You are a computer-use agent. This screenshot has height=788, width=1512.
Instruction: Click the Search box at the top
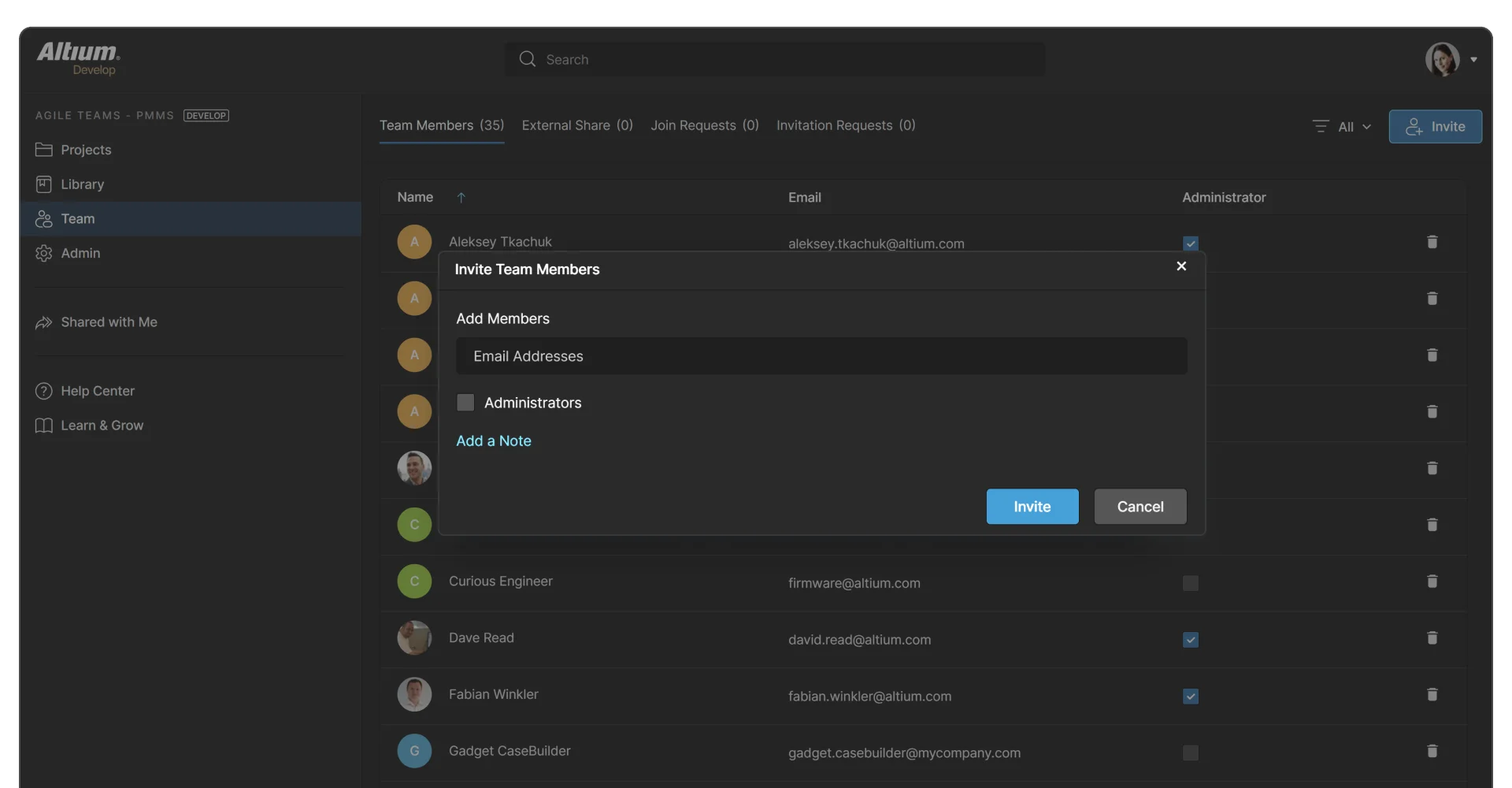(x=775, y=59)
